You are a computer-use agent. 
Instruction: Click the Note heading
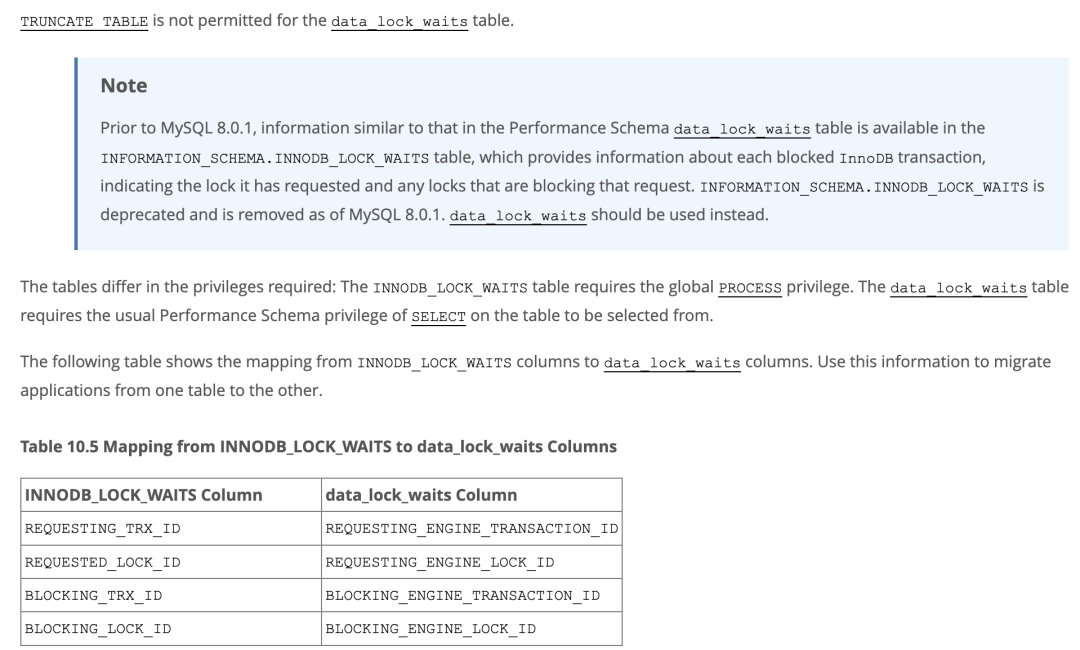[x=124, y=86]
